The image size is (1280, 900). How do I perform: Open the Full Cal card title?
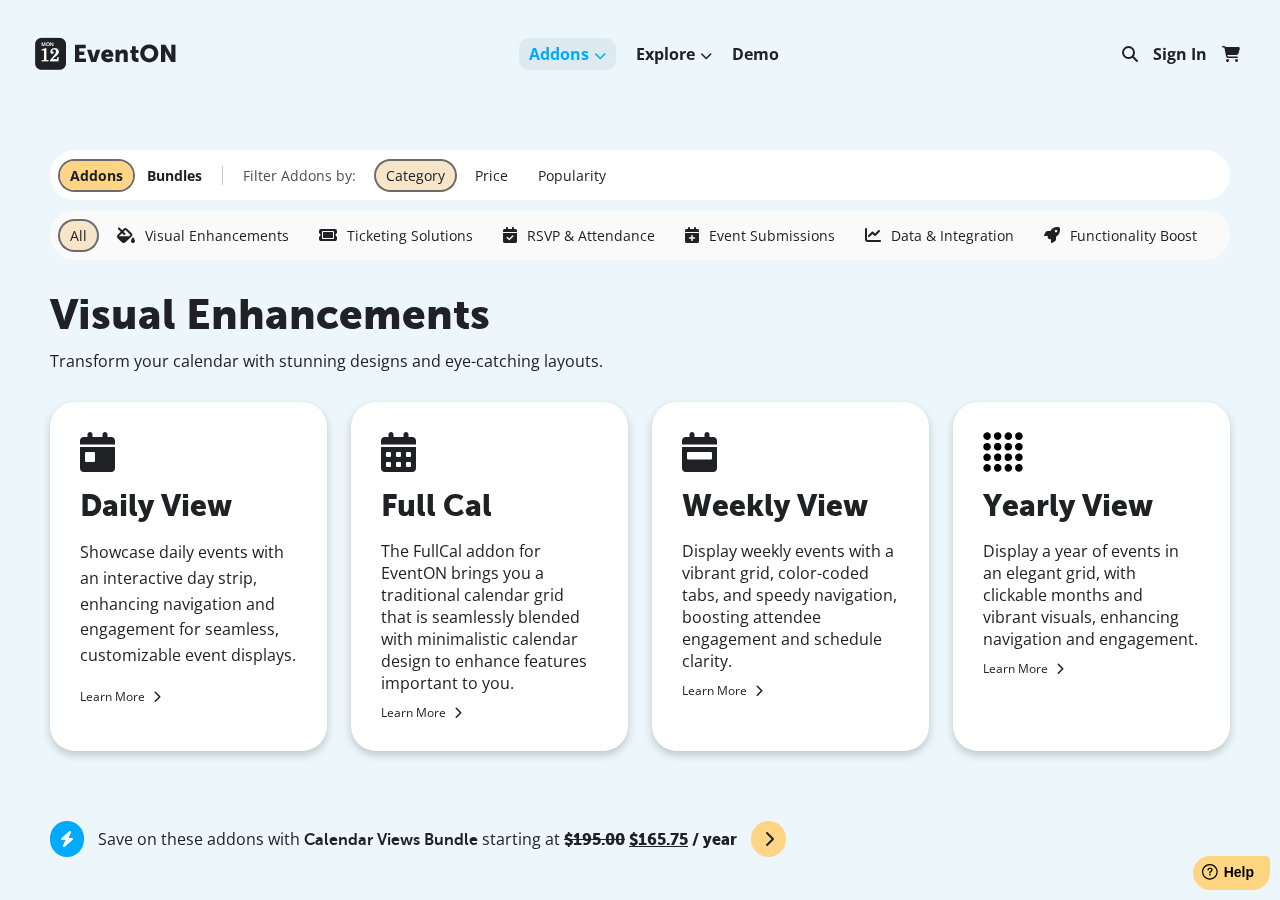click(x=436, y=505)
